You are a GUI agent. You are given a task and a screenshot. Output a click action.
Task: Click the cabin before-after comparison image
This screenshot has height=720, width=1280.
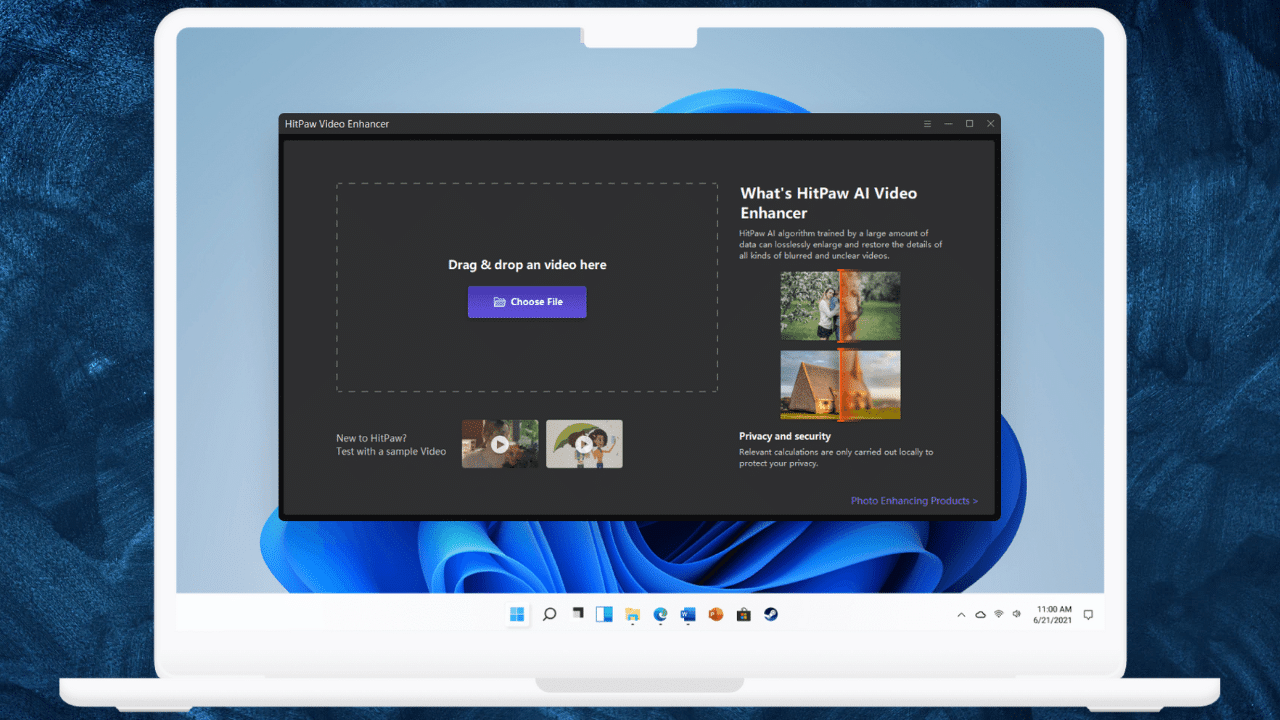pos(840,384)
